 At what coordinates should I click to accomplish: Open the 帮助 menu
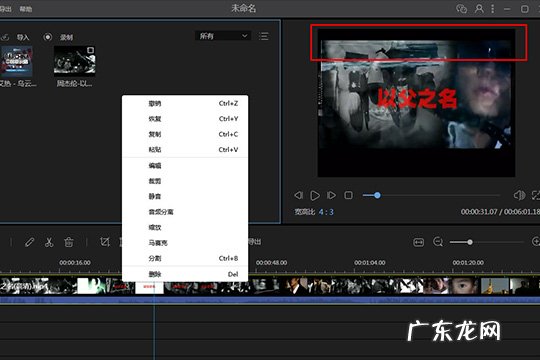point(26,9)
